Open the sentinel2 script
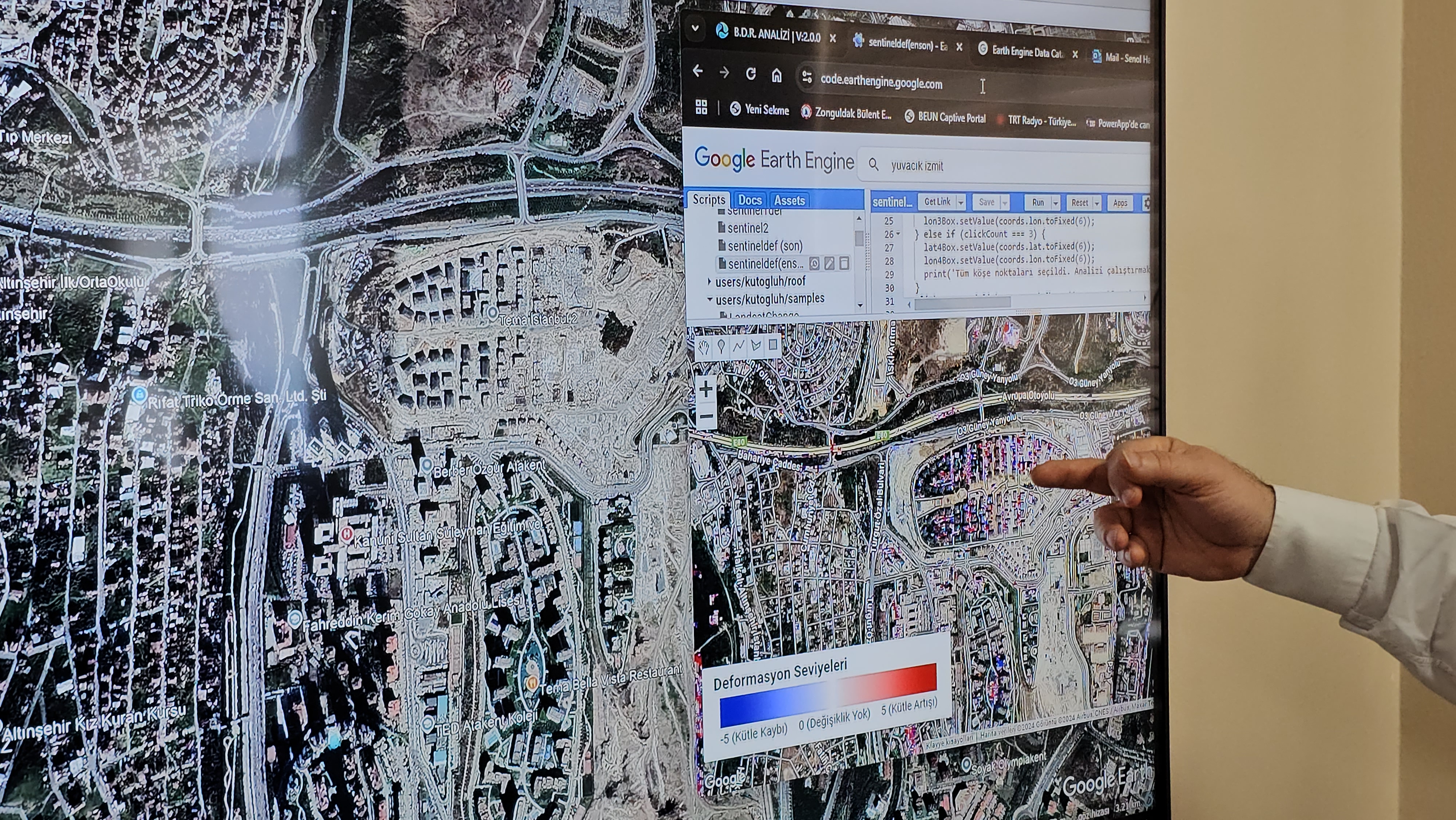This screenshot has width=1456, height=820. coord(743,228)
